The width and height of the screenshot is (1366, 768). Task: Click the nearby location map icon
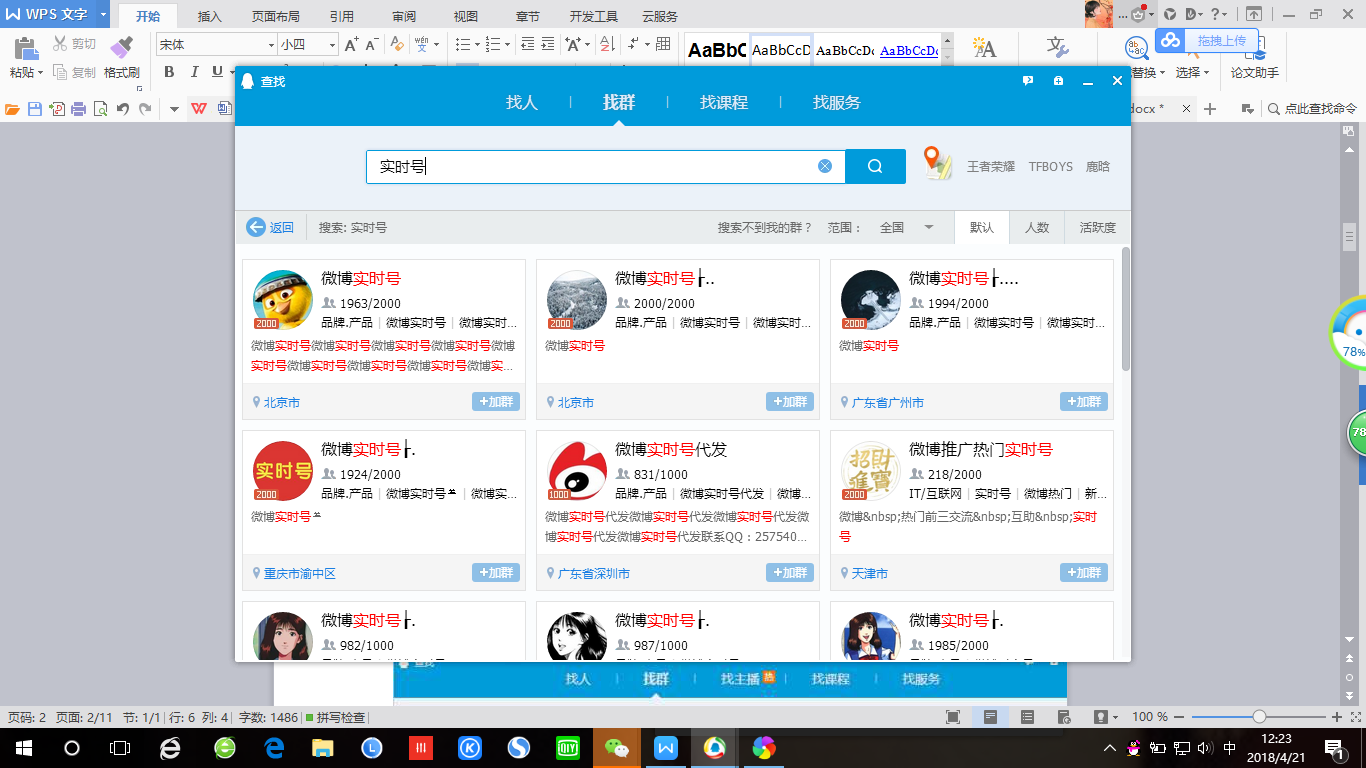pos(937,163)
